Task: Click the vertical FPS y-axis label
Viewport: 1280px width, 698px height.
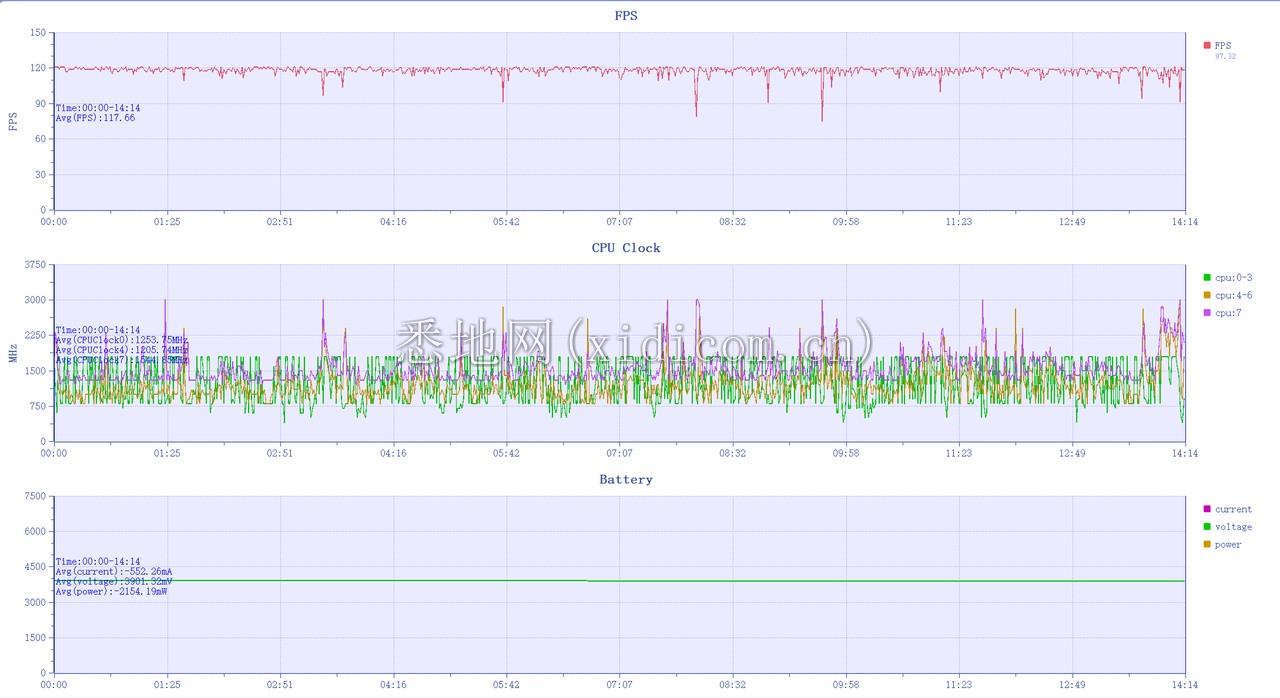Action: coord(13,121)
